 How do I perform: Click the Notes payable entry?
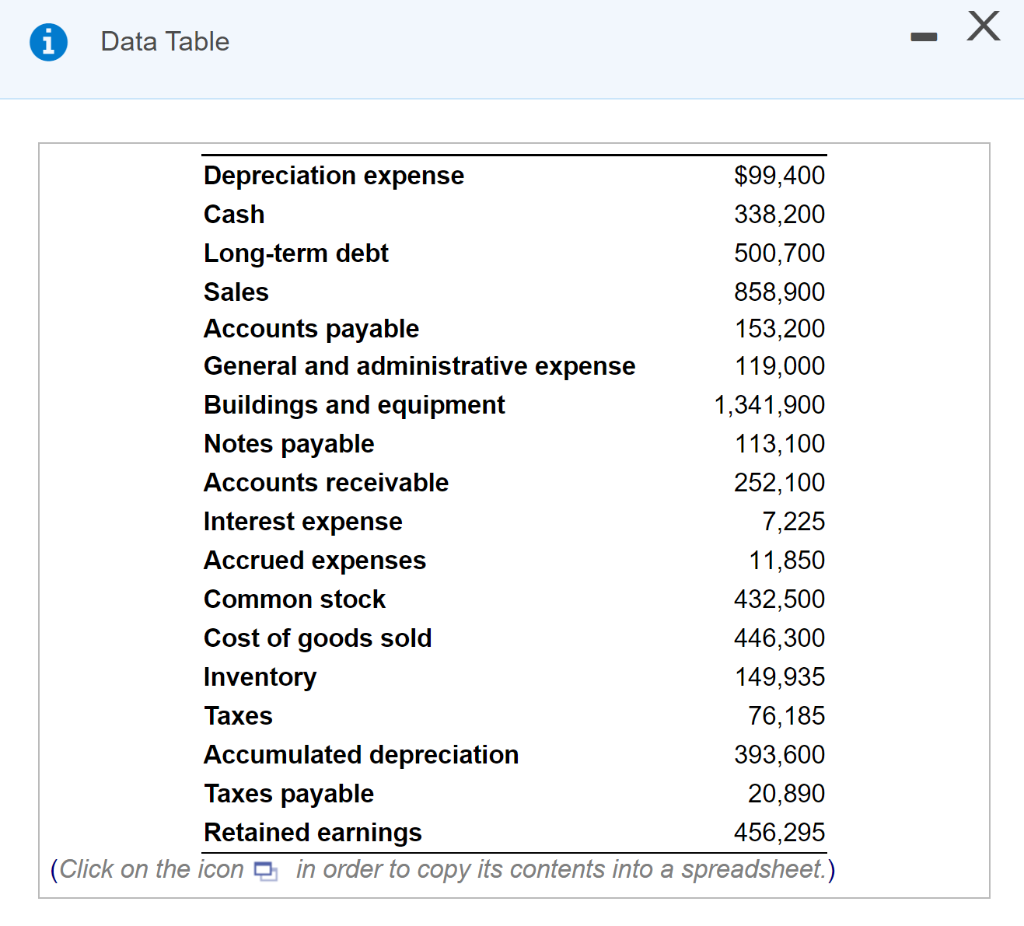pyautogui.click(x=288, y=443)
